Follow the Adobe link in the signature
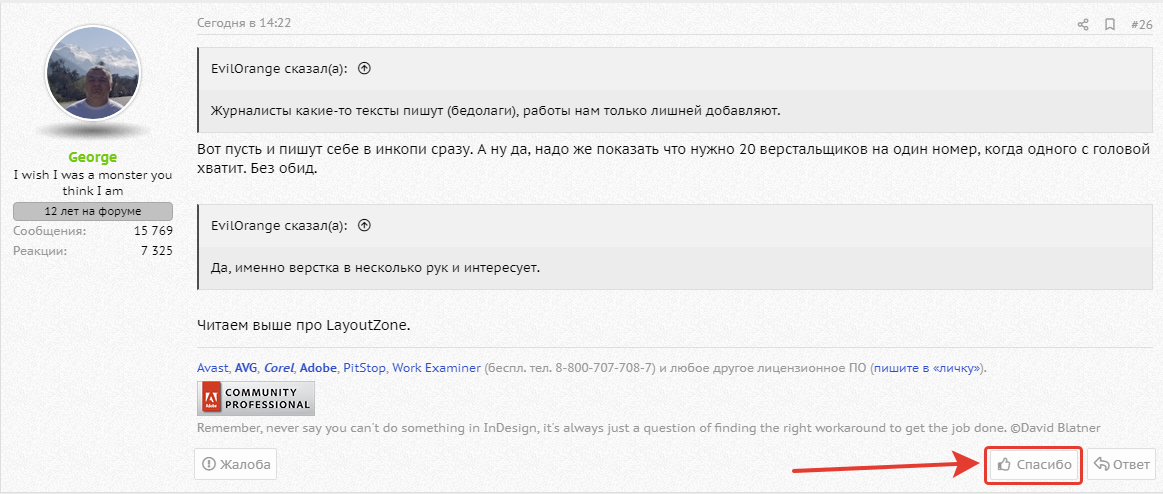The image size is (1163, 494). pos(318,368)
